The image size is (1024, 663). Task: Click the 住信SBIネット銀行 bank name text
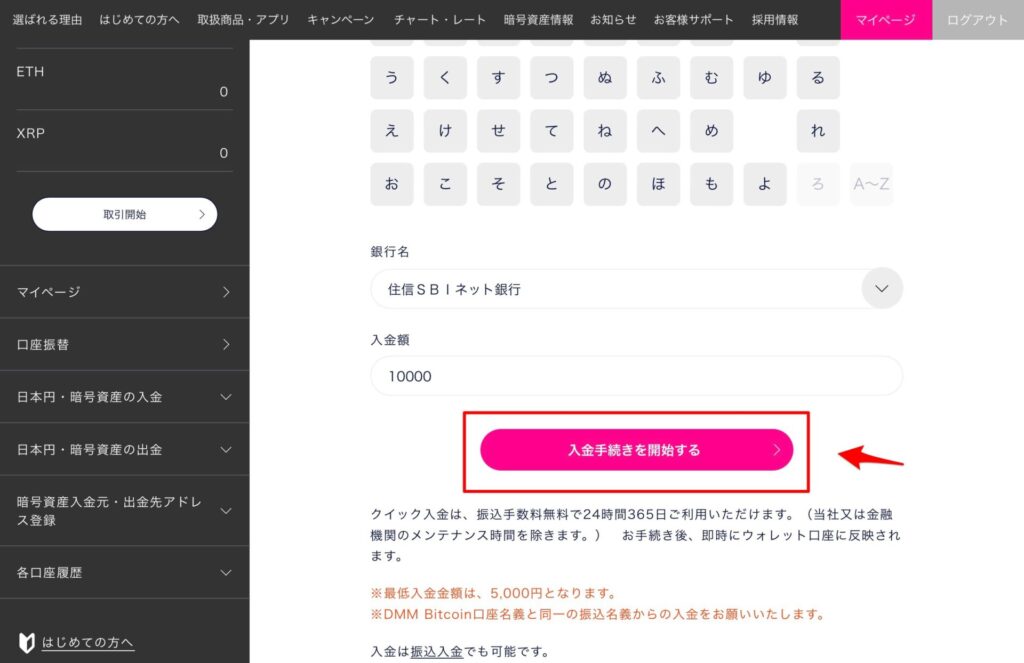(454, 289)
